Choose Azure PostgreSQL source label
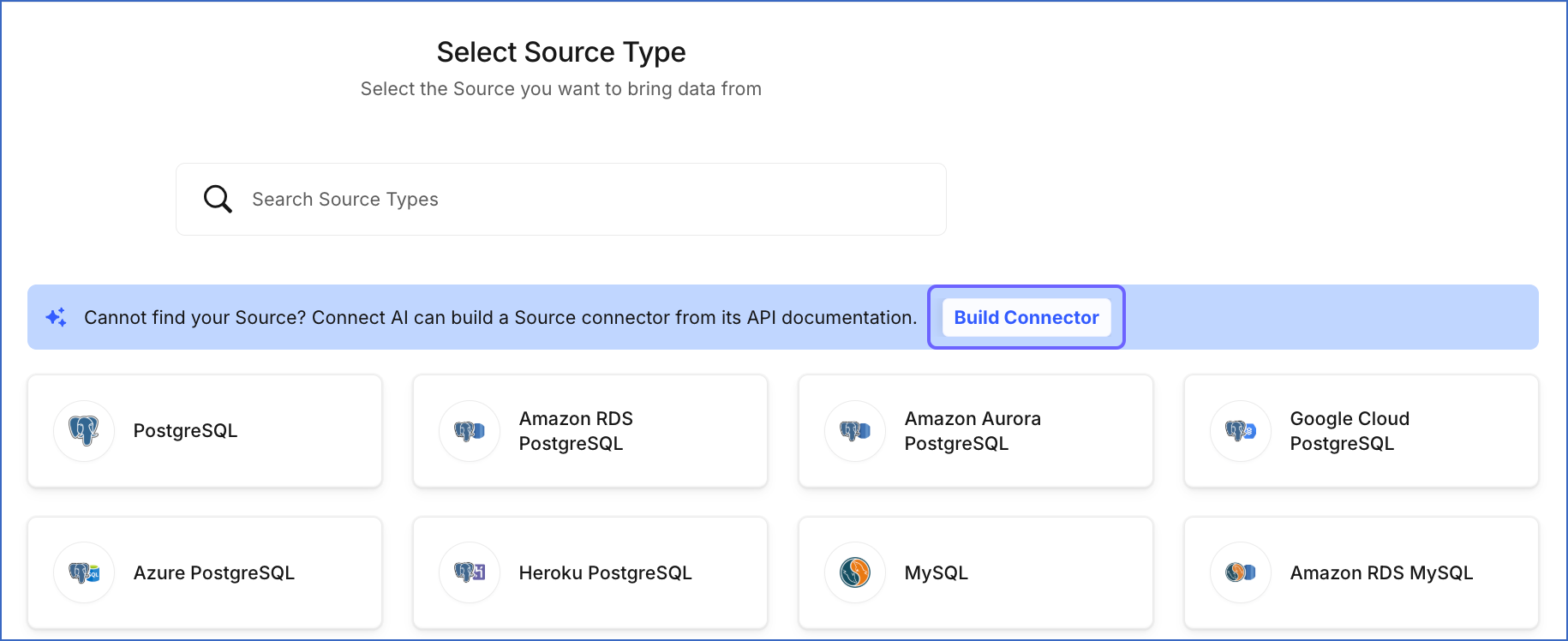This screenshot has width=1568, height=641. coord(214,572)
